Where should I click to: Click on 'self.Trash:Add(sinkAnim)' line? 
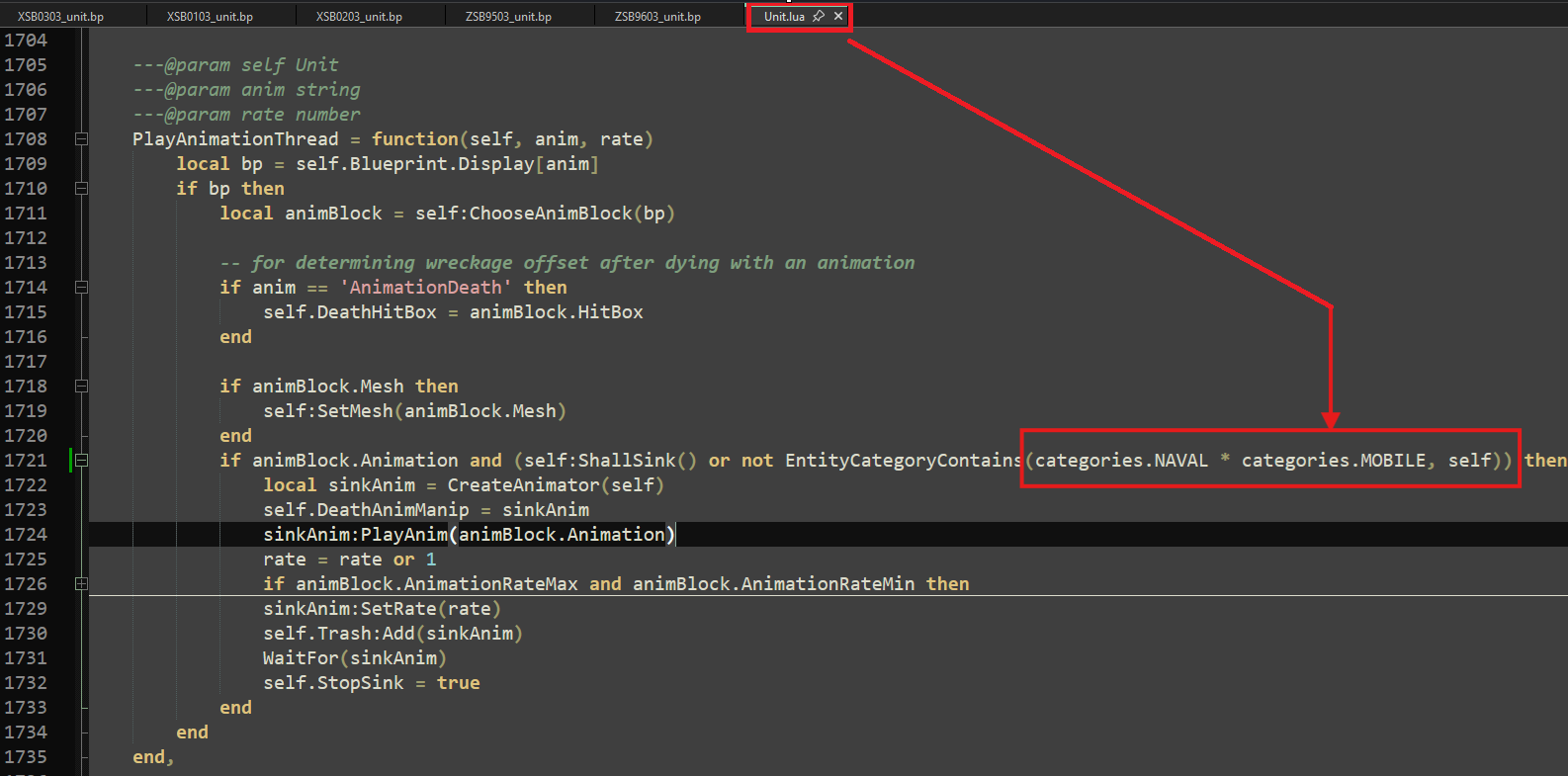(x=393, y=634)
